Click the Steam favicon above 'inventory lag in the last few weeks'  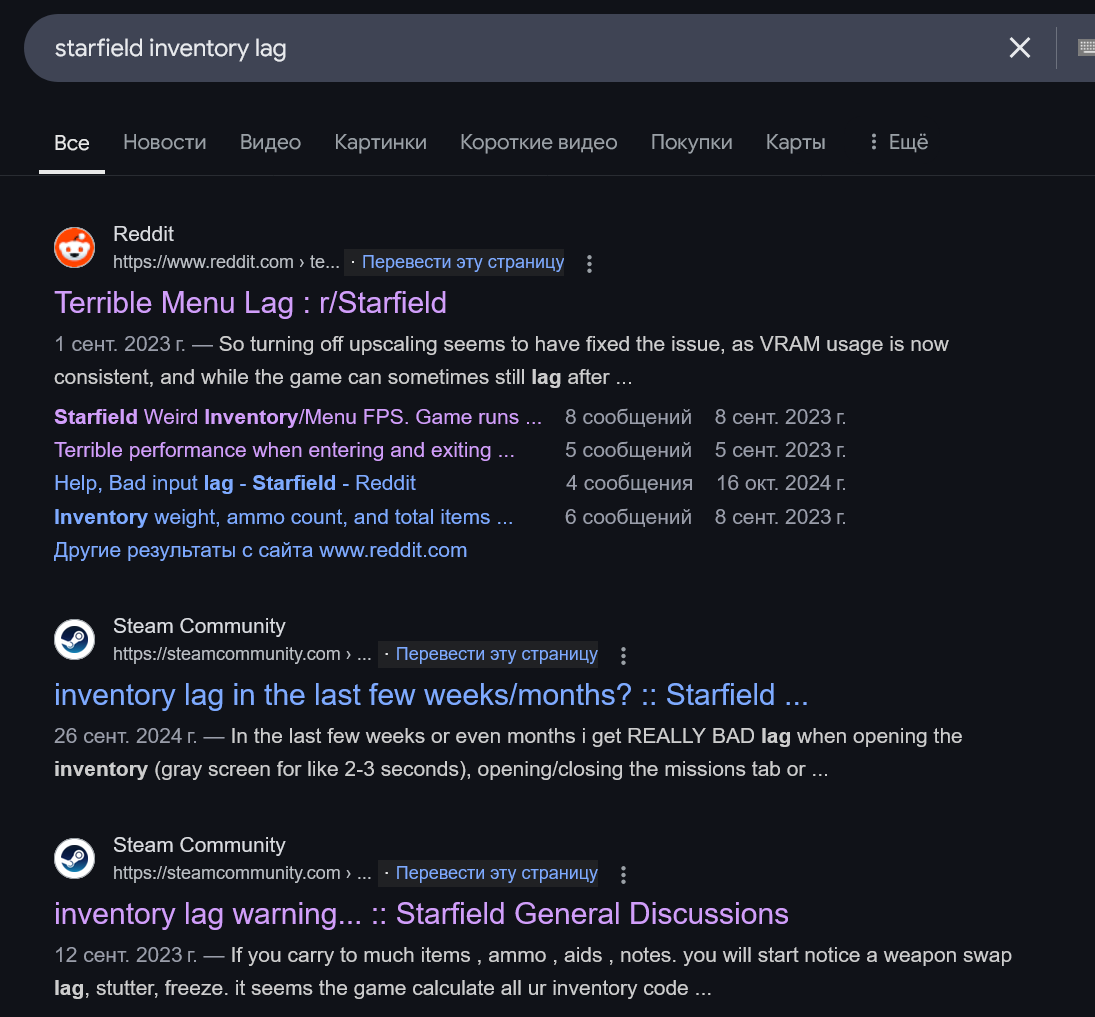pyautogui.click(x=75, y=639)
